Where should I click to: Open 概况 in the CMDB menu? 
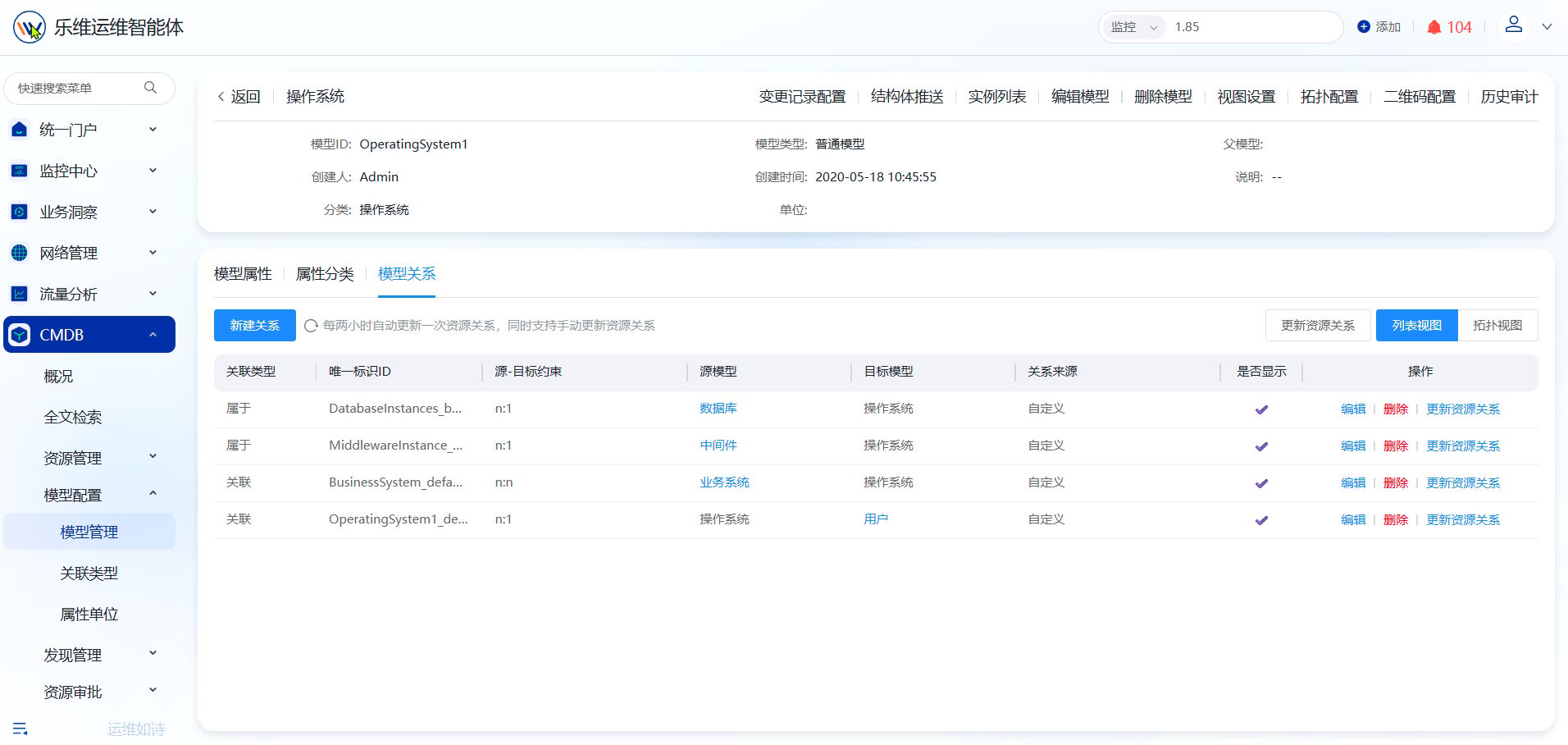pos(58,376)
